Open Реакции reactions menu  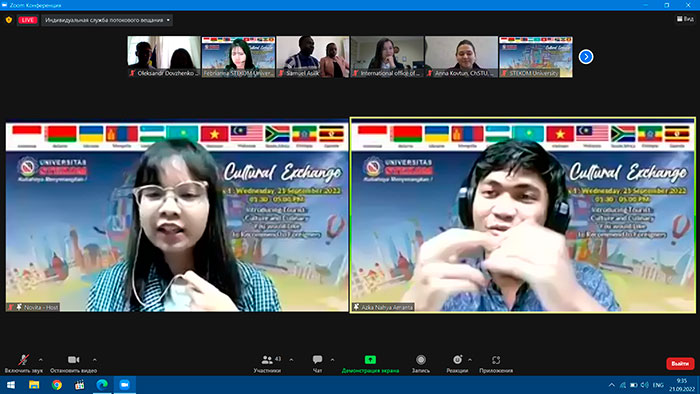coord(457,363)
